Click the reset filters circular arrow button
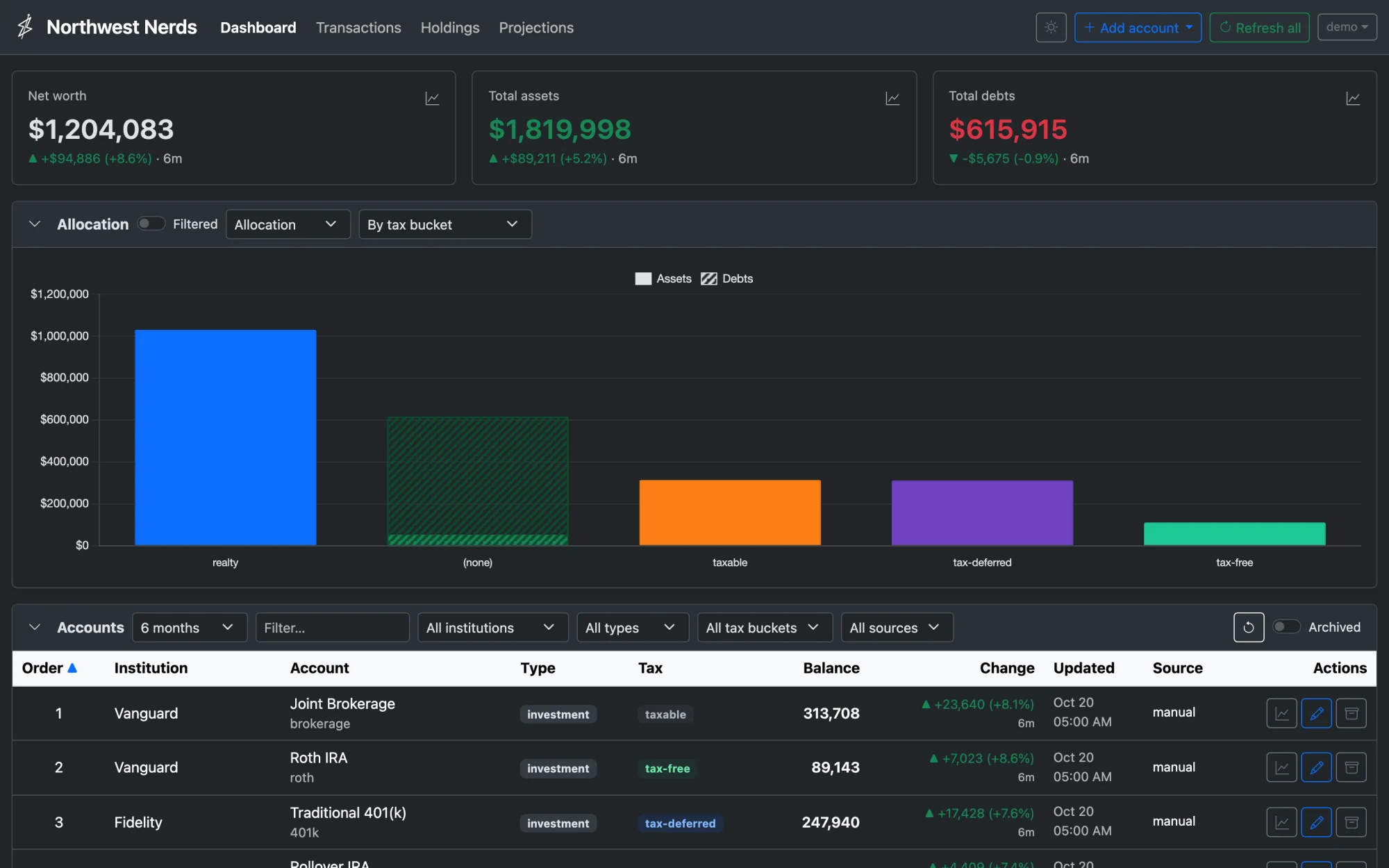The image size is (1389, 868). click(x=1248, y=627)
